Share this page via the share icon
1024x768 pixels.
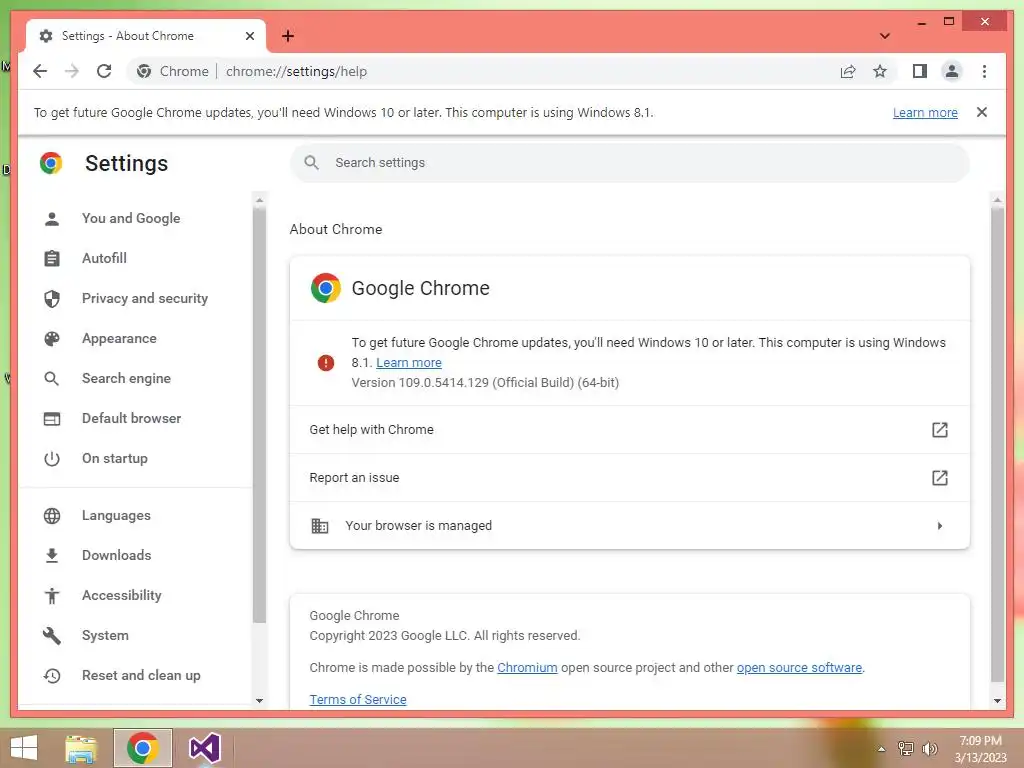coord(848,71)
